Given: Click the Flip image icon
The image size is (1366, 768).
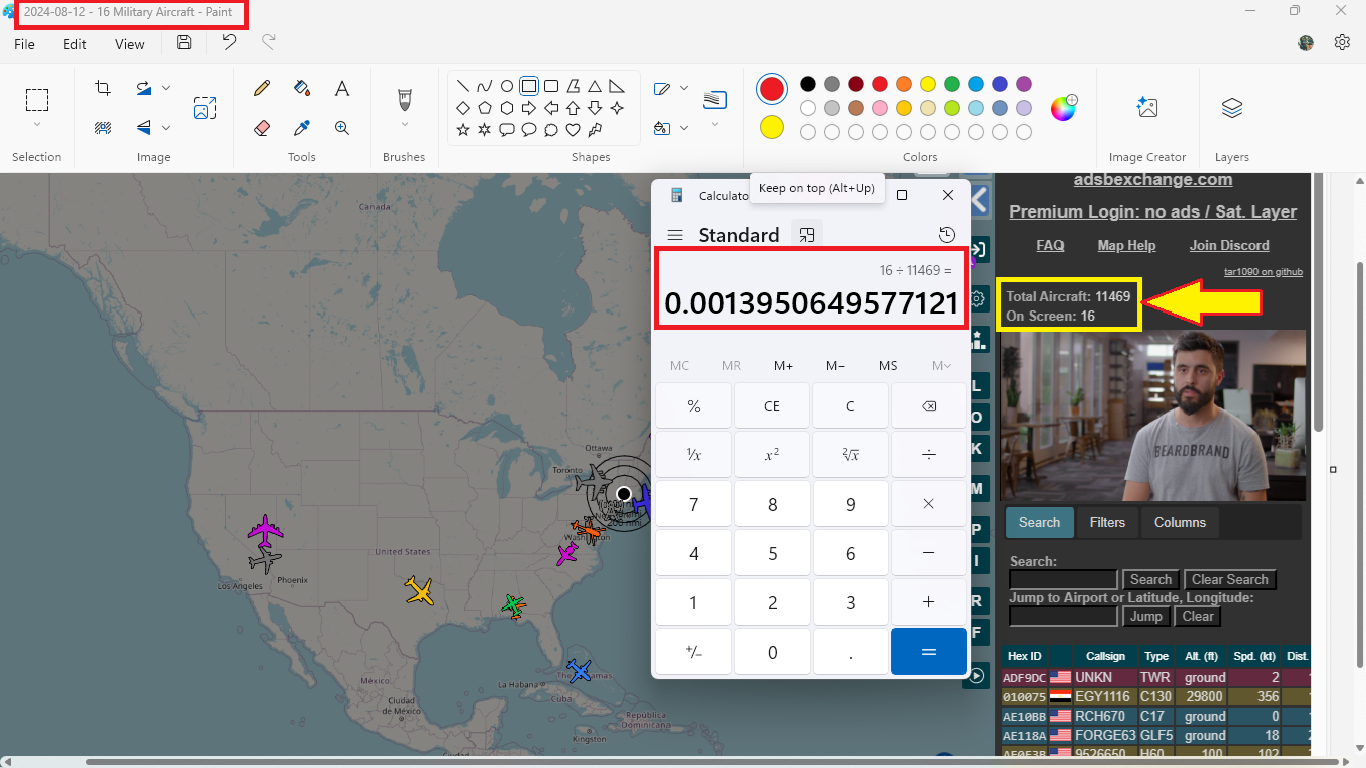Looking at the screenshot, I should (144, 127).
